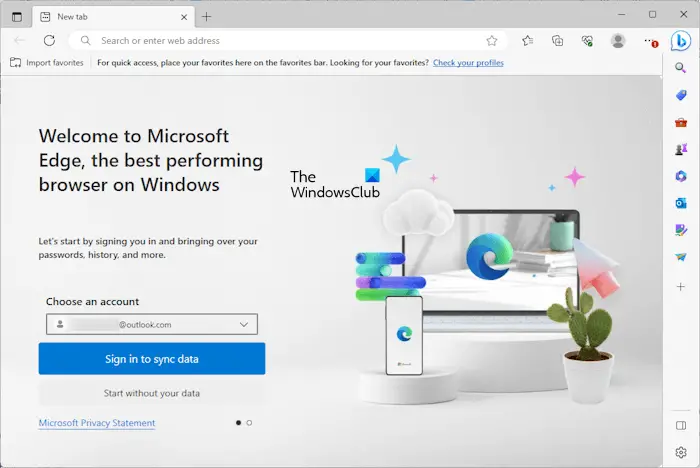Toggle the hide sidebar icon
The height and width of the screenshot is (468, 700).
[x=681, y=426]
